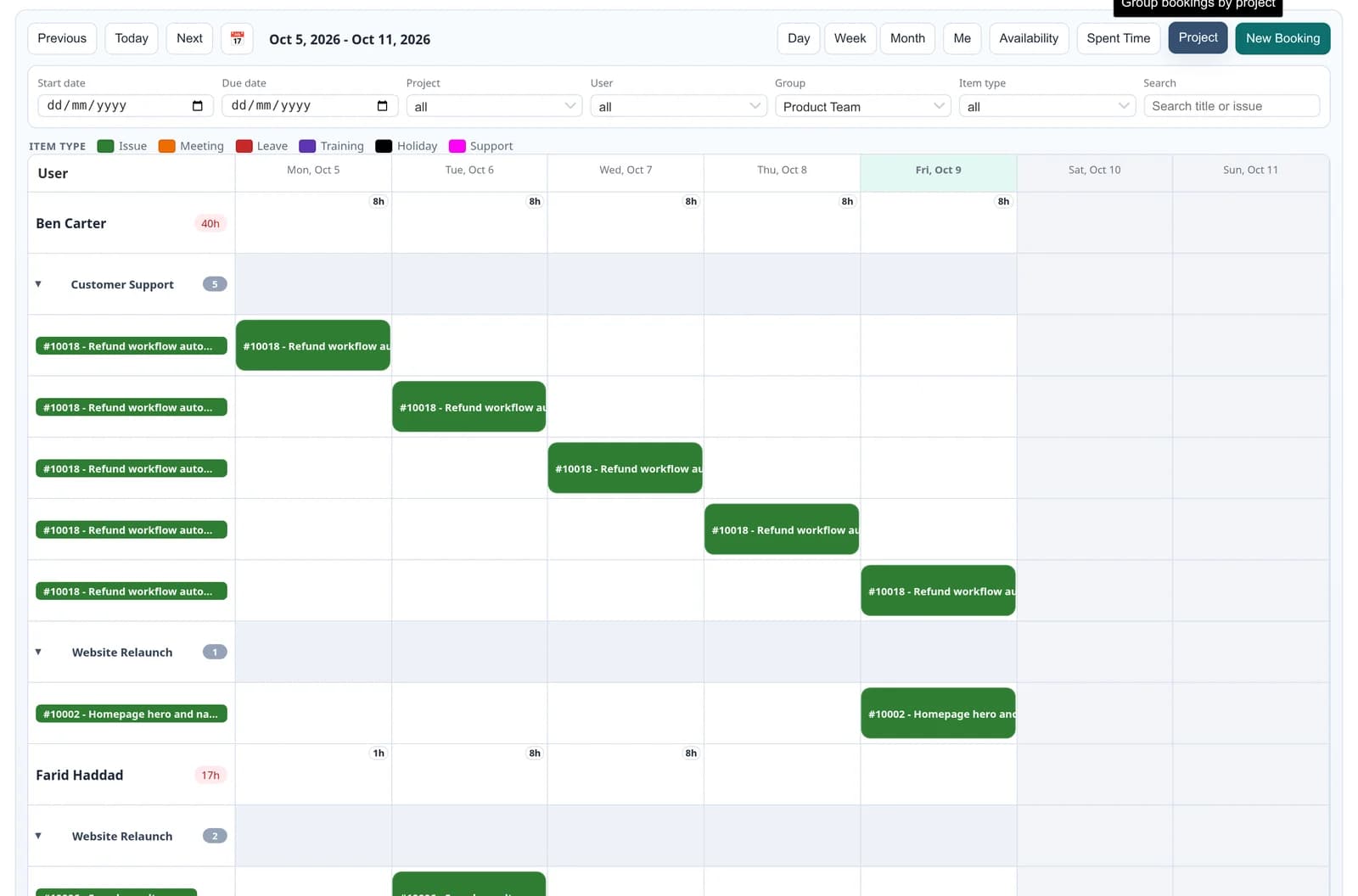The height and width of the screenshot is (896, 1358).
Task: Create a New Booking
Action: pyautogui.click(x=1282, y=38)
